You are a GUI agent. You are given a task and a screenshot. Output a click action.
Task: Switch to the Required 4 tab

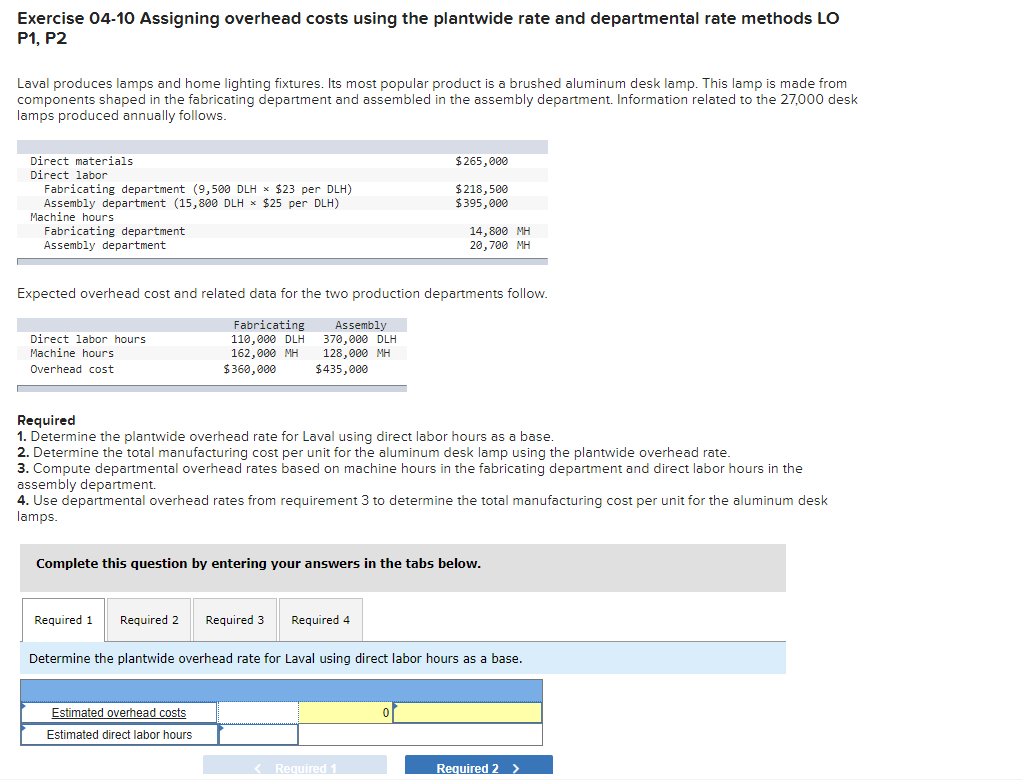321,620
